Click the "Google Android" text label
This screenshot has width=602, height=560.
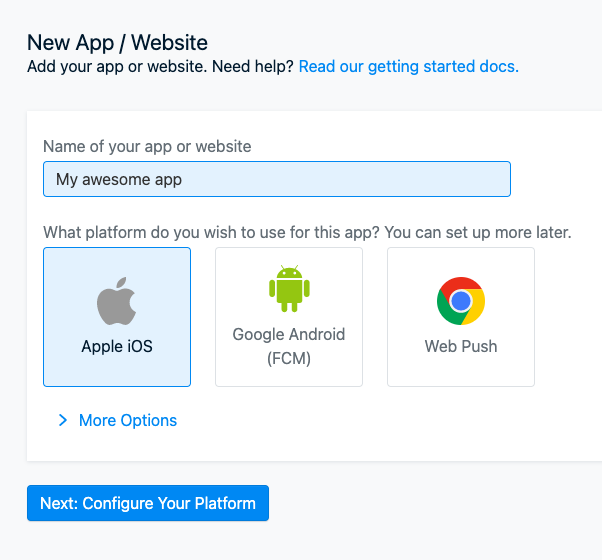[289, 335]
